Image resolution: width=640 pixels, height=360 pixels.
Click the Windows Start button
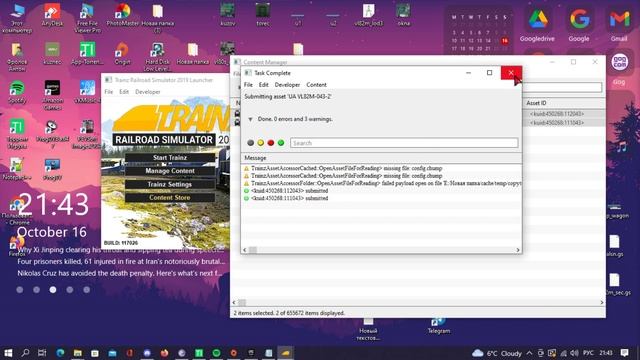click(x=8, y=353)
